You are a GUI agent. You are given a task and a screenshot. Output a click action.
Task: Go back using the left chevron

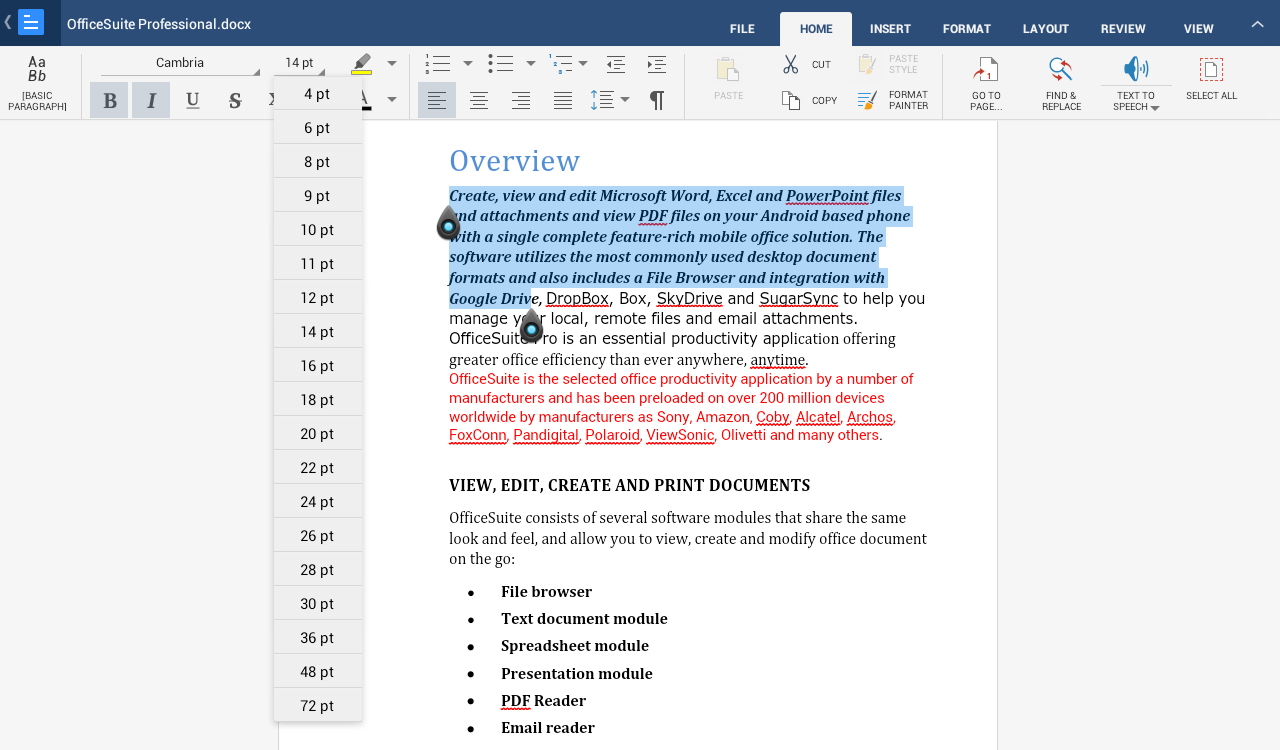pyautogui.click(x=8, y=22)
